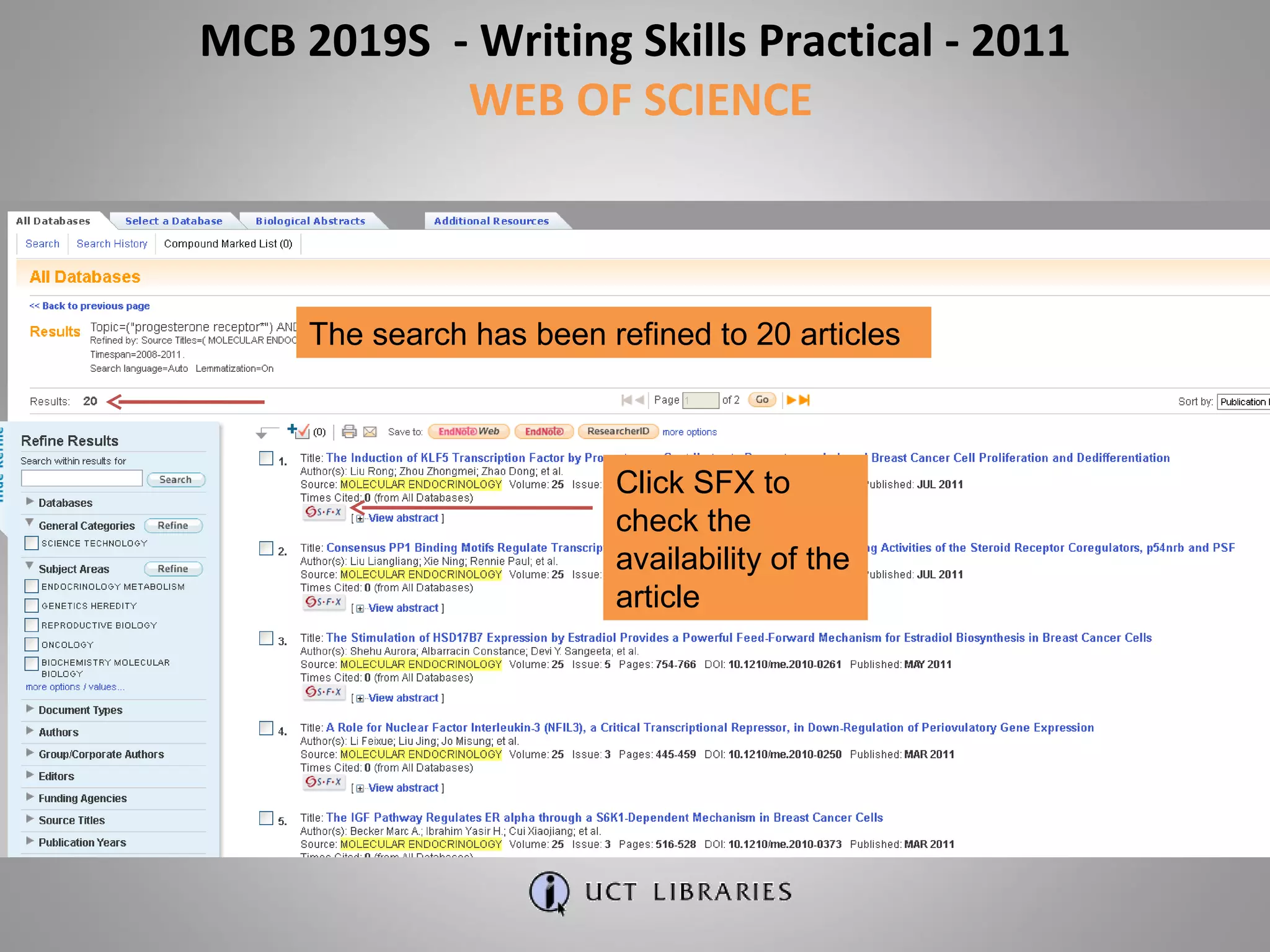The image size is (1270, 952).
Task: Check ENDOCRINOLOGY METABOLISM subject area
Action: [31, 586]
